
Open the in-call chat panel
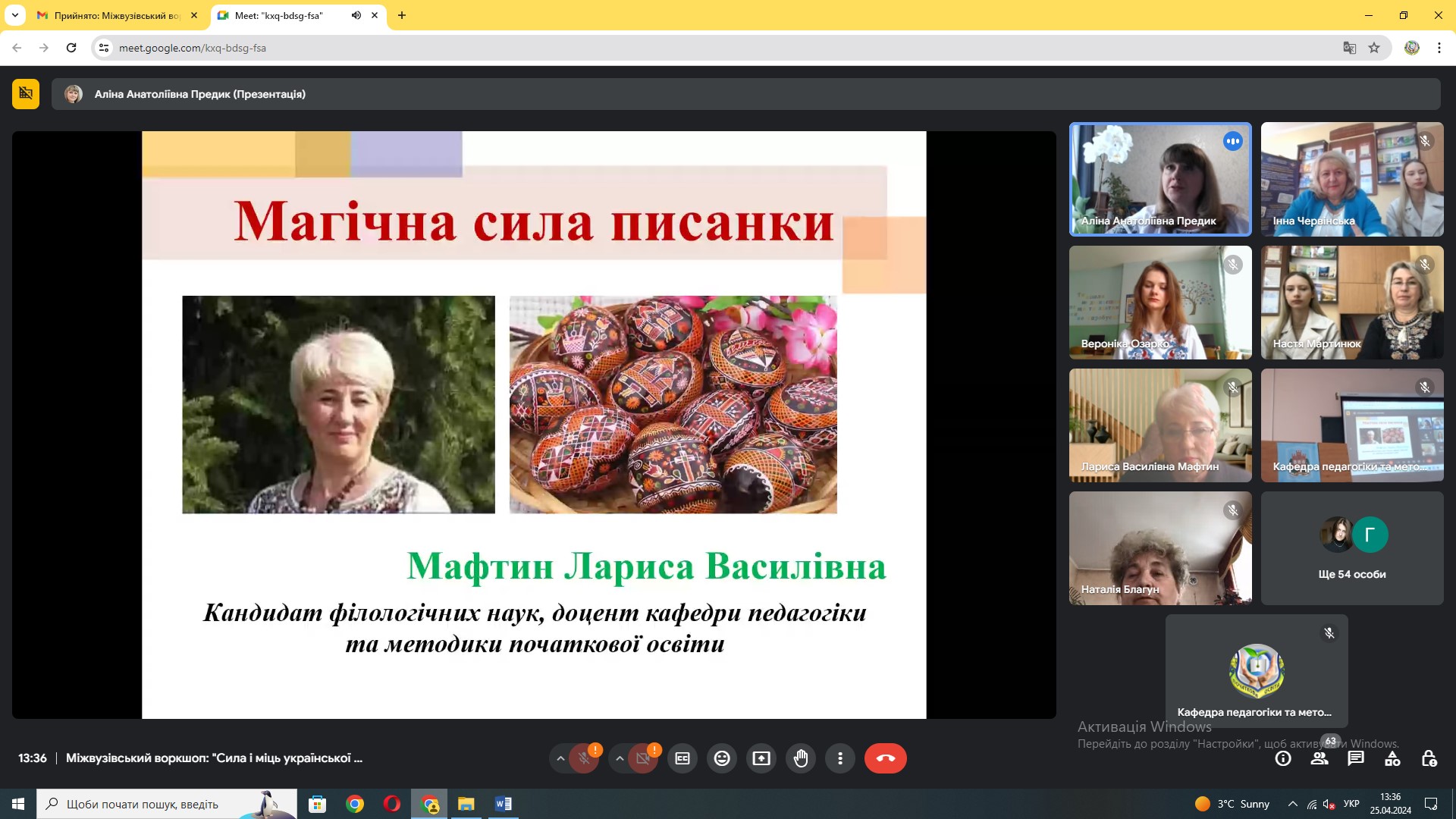[x=1357, y=758]
